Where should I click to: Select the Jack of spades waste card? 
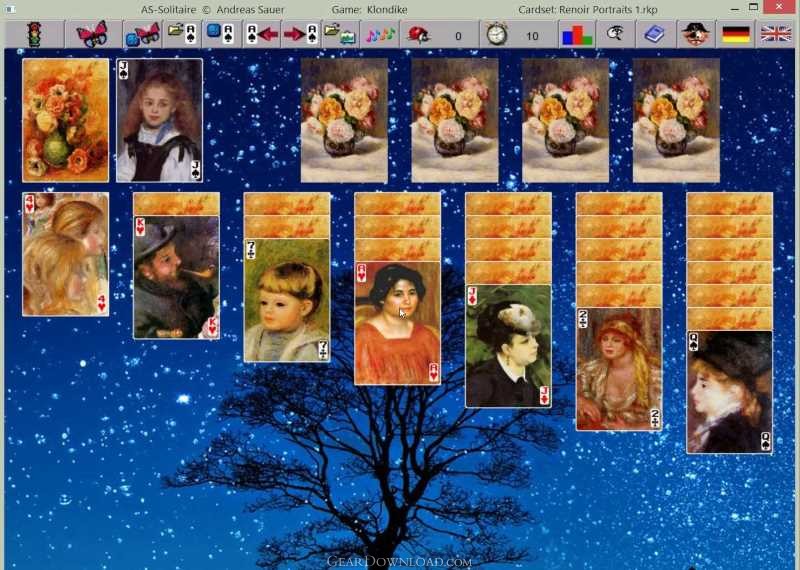[159, 120]
